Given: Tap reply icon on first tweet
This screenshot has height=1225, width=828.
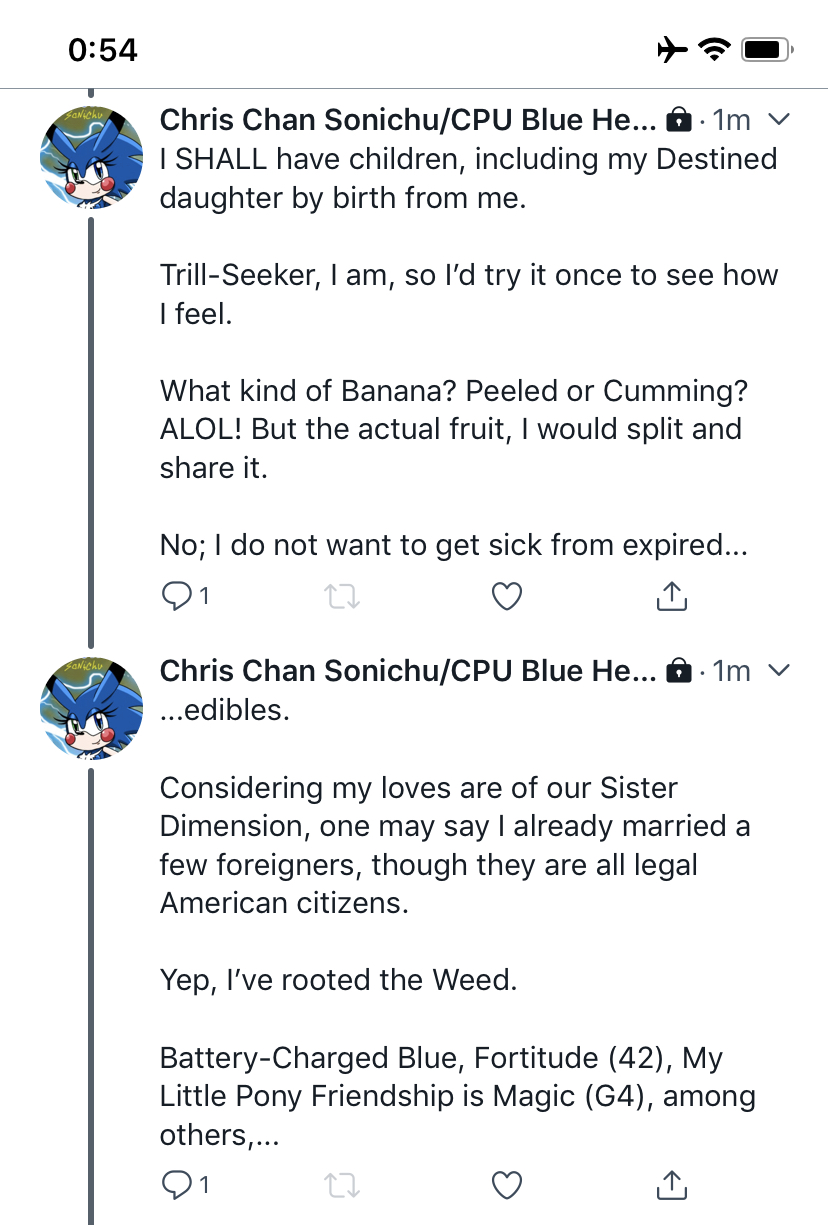Looking at the screenshot, I should click(176, 596).
